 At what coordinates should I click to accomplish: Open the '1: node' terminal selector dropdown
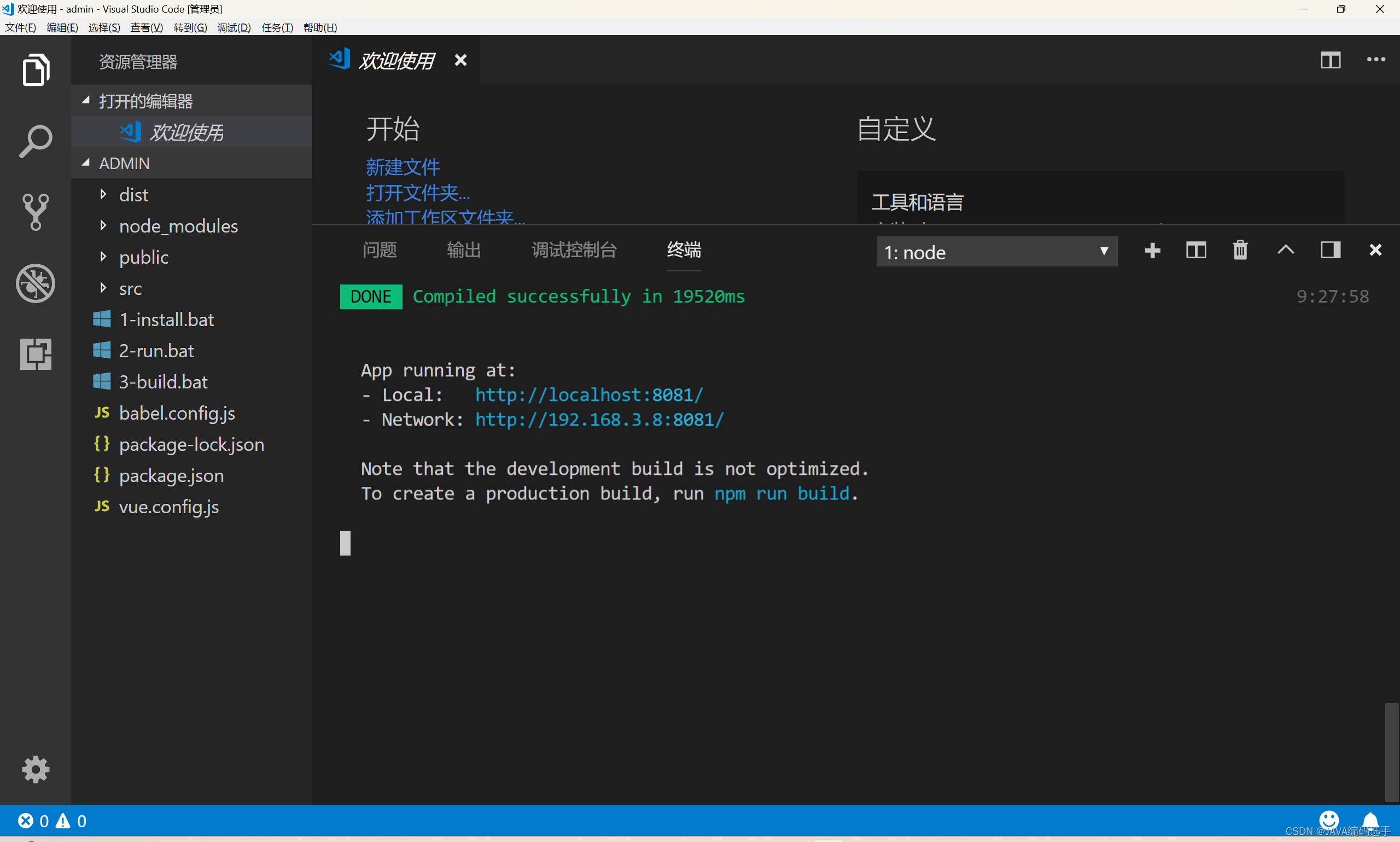click(996, 251)
